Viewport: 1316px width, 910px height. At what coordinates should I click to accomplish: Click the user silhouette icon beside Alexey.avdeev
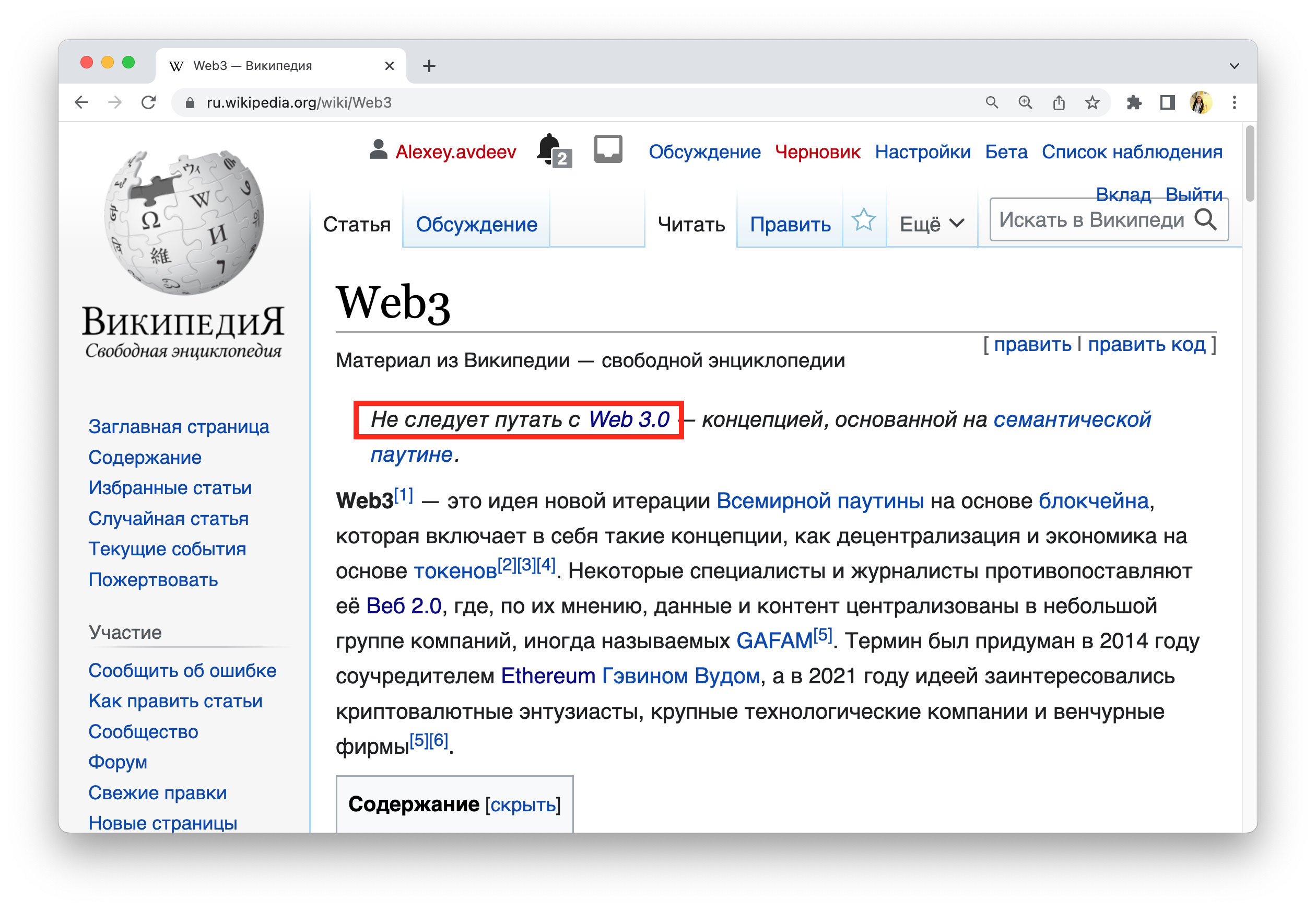tap(378, 149)
